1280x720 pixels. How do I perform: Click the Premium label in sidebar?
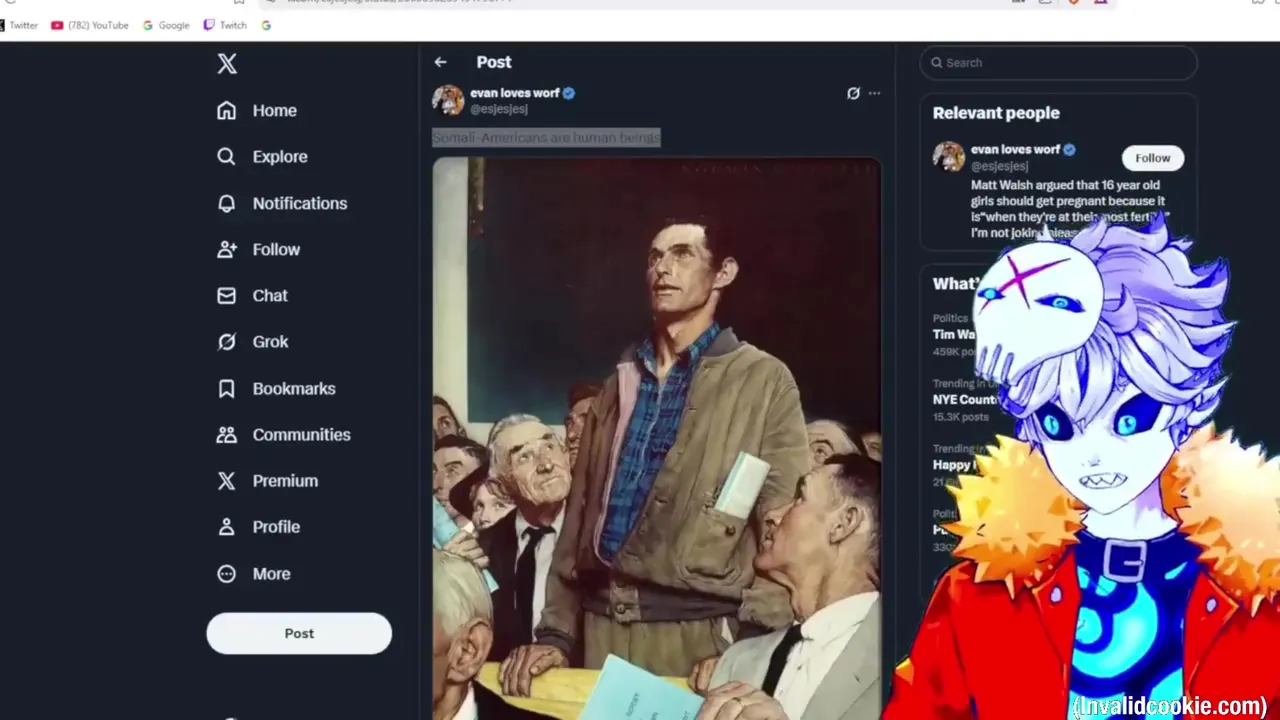click(285, 481)
